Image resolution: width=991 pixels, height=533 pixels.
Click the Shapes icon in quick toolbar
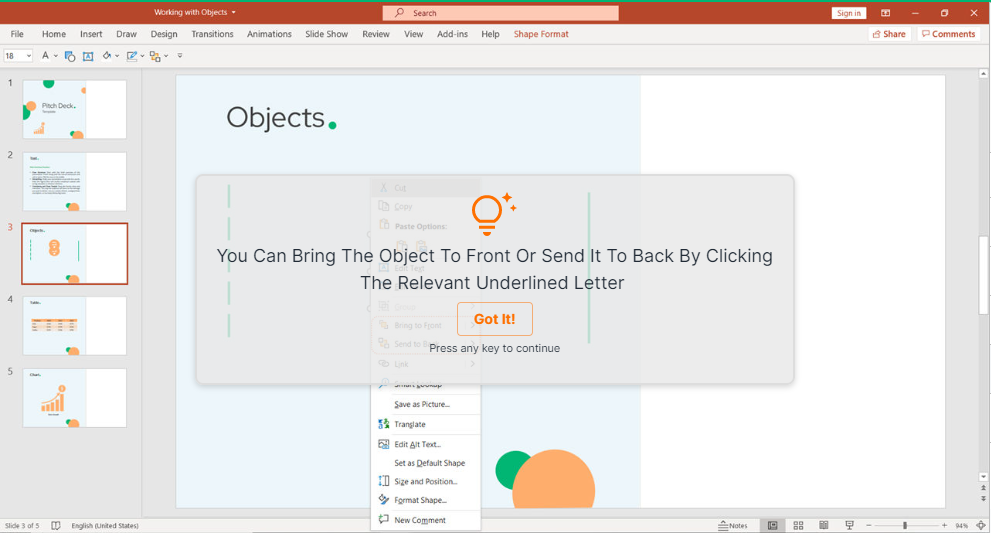[x=70, y=56]
